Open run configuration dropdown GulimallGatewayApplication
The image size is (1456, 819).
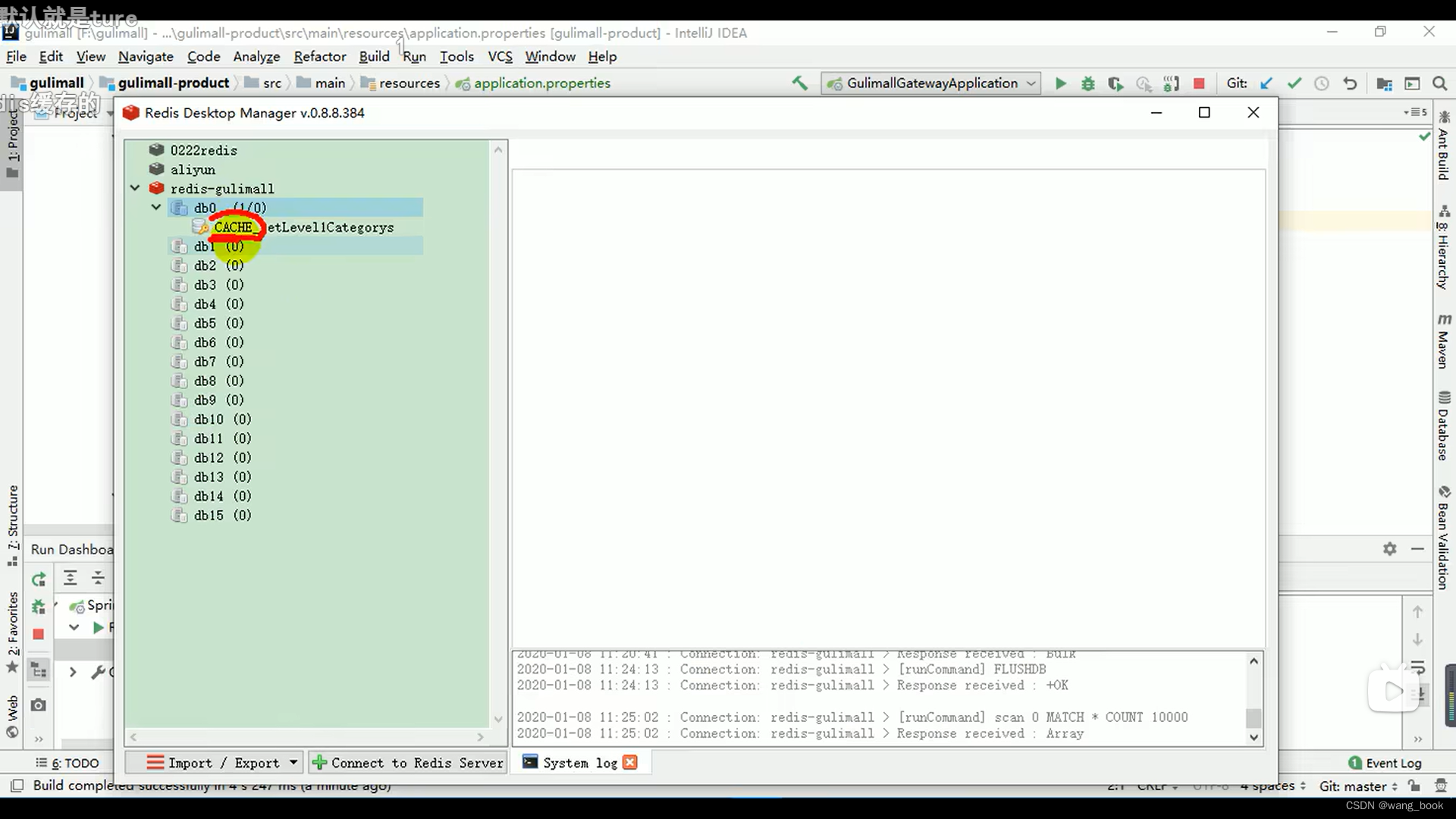coord(931,83)
